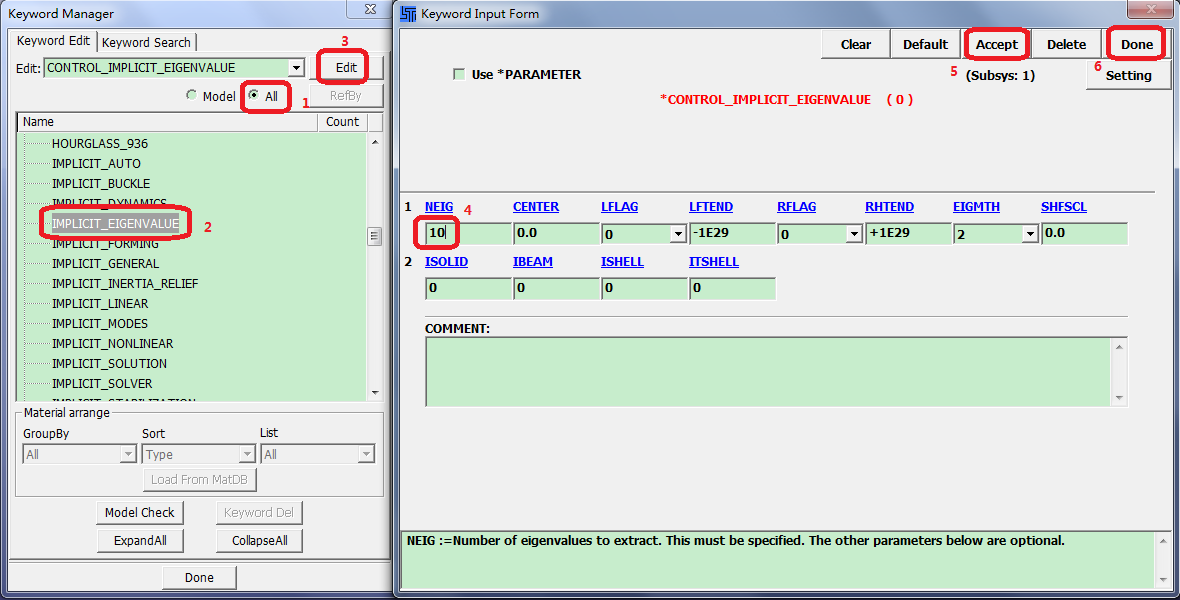The image size is (1180, 600).
Task: Click the SHFSCL input field
Action: (x=1084, y=233)
